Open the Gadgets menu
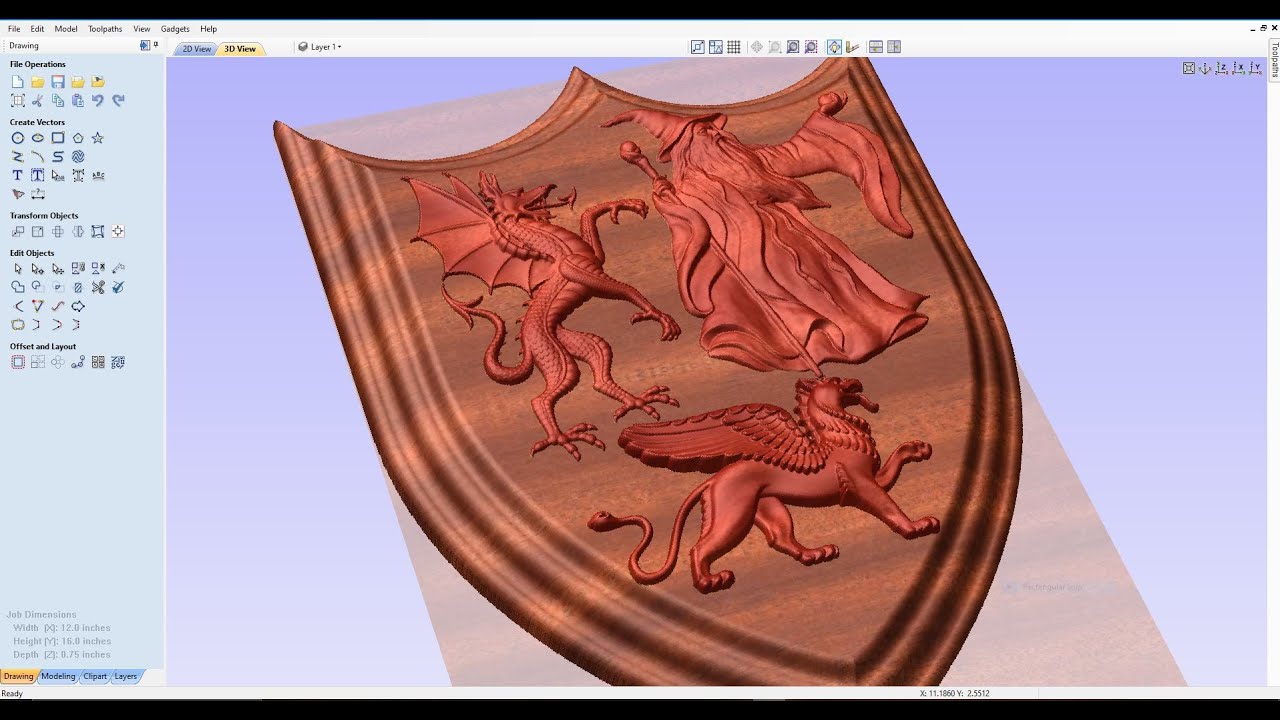Screen dimensions: 1280x720 click(x=175, y=29)
